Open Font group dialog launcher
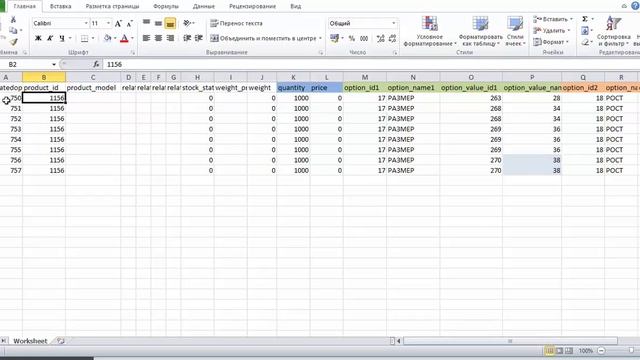Screen dimensions: 640x360 click(x=133, y=53)
